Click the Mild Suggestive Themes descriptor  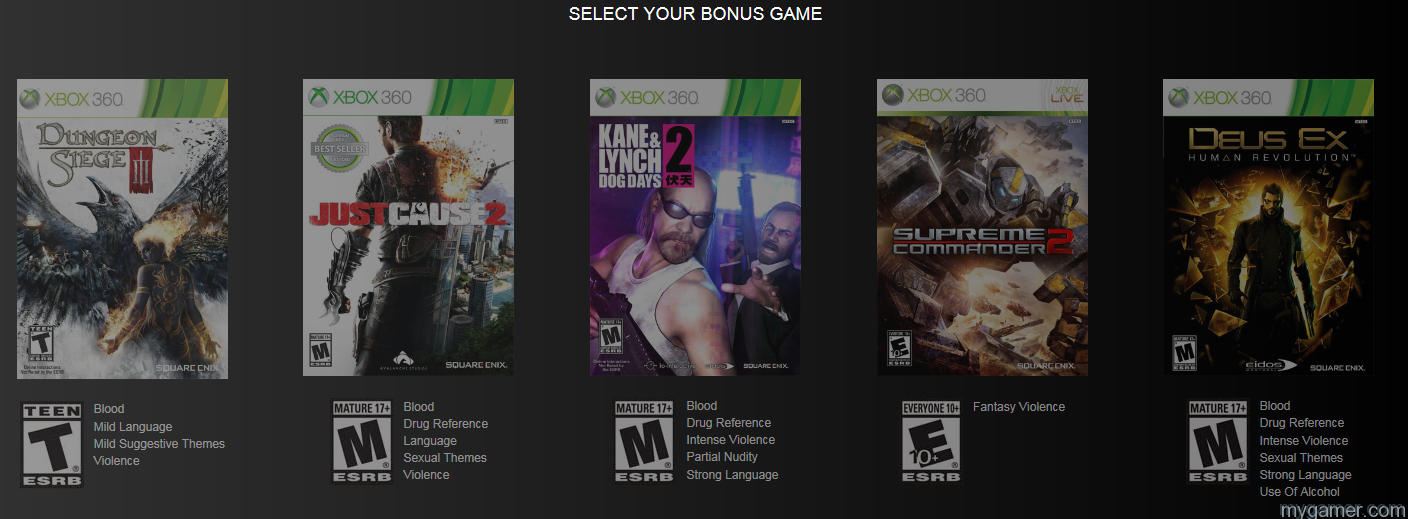tap(159, 444)
